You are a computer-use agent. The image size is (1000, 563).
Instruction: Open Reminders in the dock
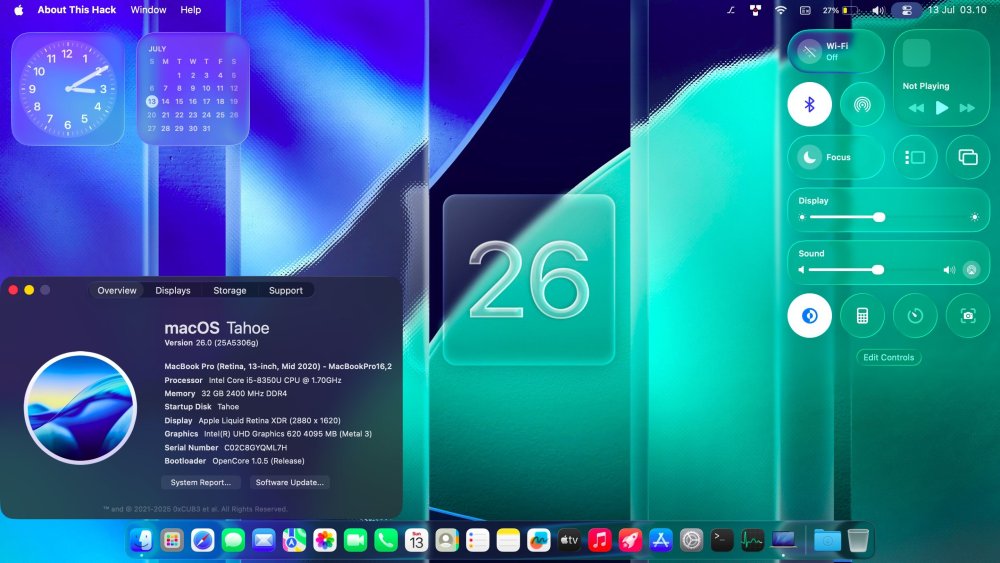[478, 541]
